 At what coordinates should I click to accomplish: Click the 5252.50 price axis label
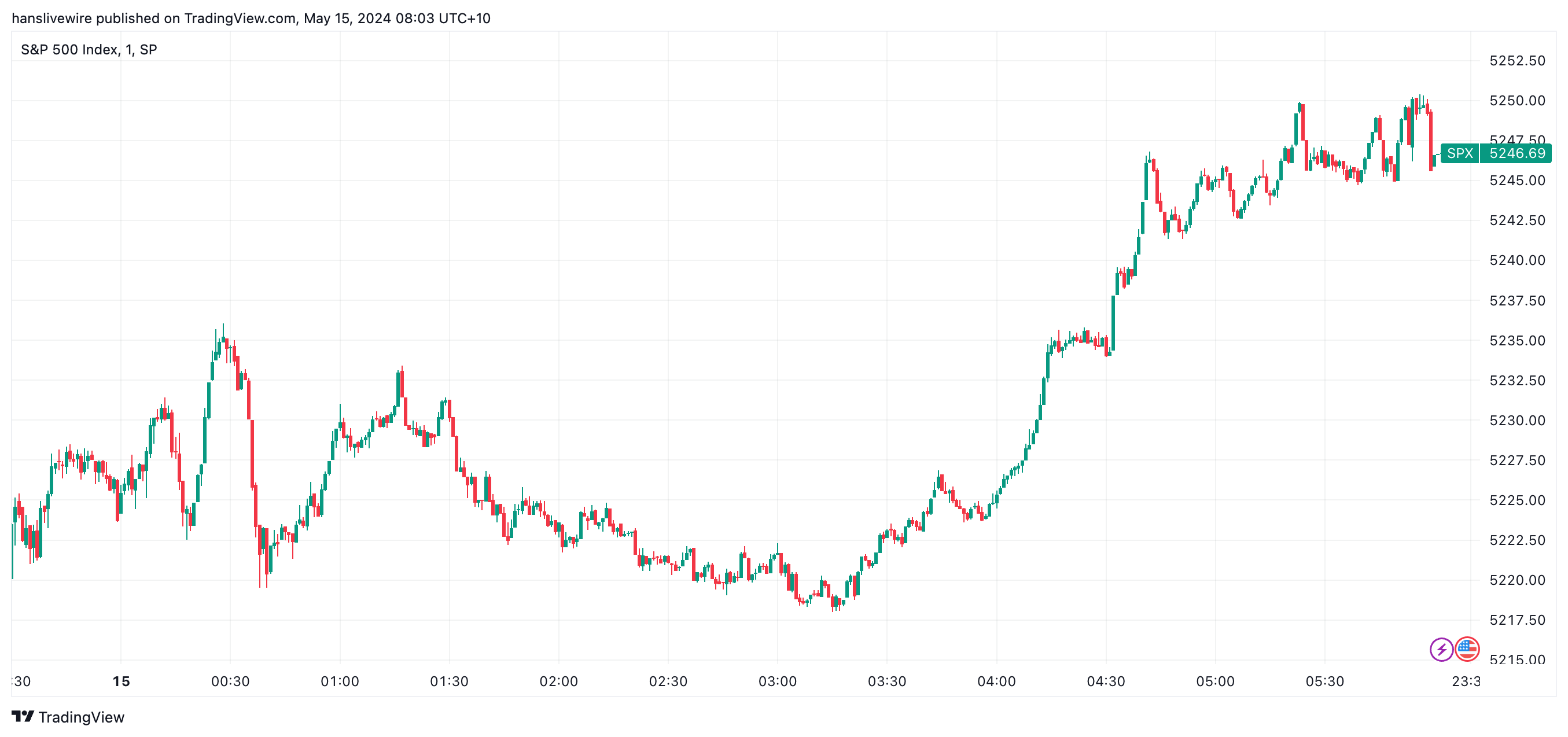pos(1517,61)
